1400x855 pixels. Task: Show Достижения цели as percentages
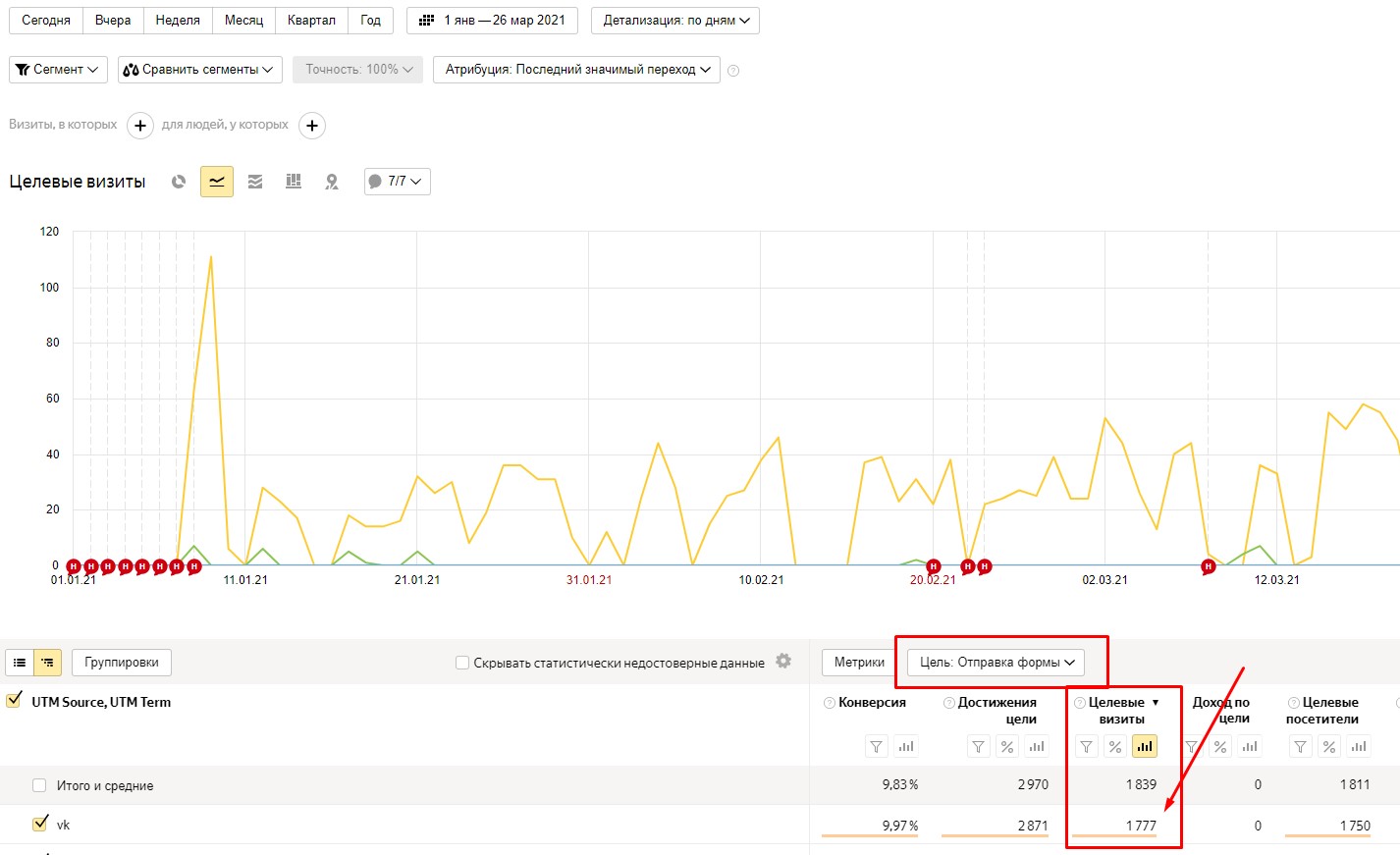pos(1007,747)
